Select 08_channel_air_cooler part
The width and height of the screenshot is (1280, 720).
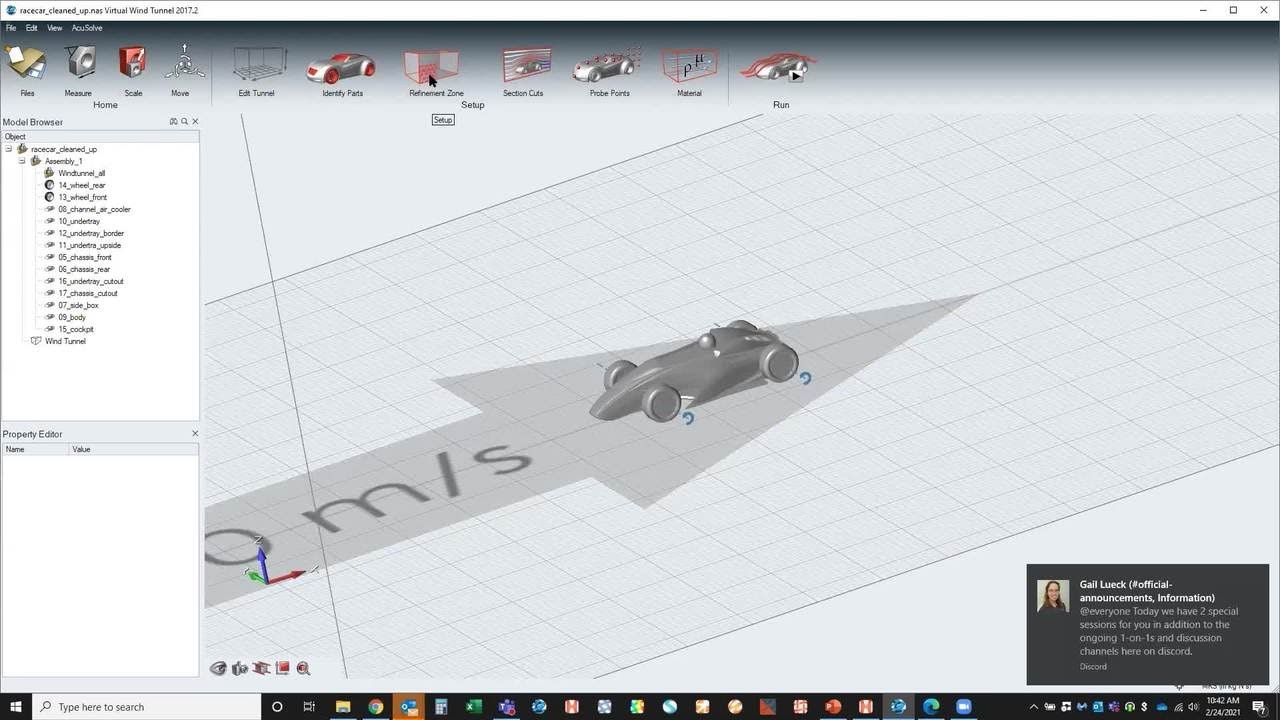(x=94, y=209)
